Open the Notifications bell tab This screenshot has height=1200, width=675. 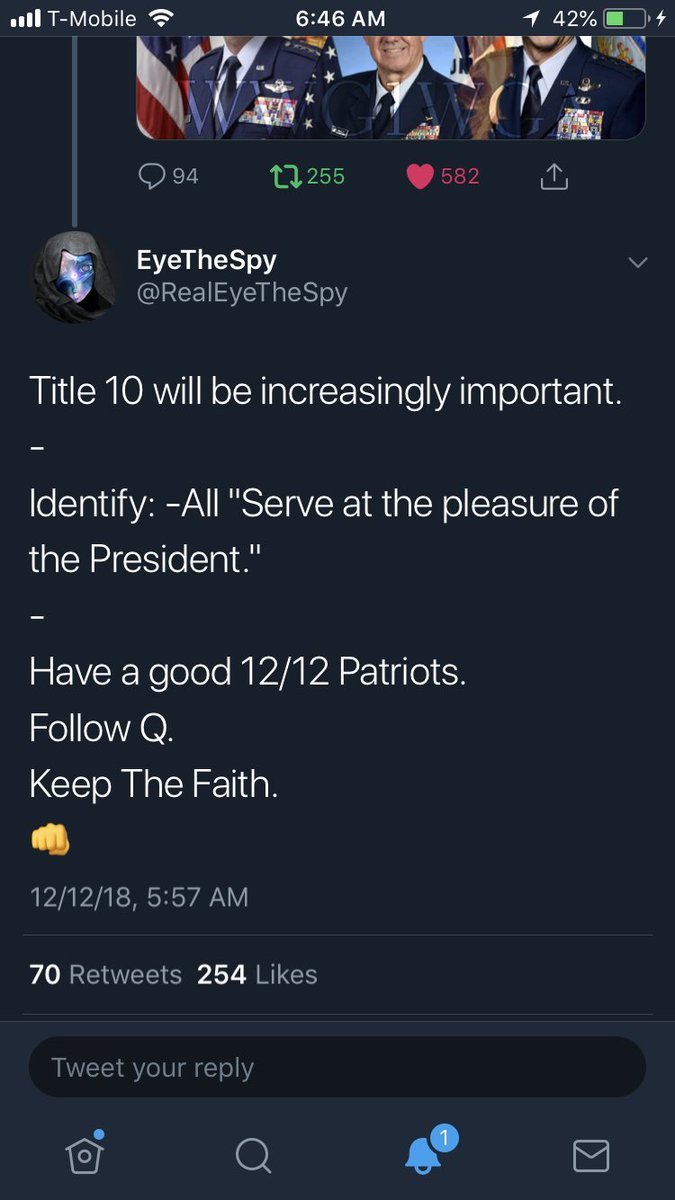click(x=424, y=1154)
